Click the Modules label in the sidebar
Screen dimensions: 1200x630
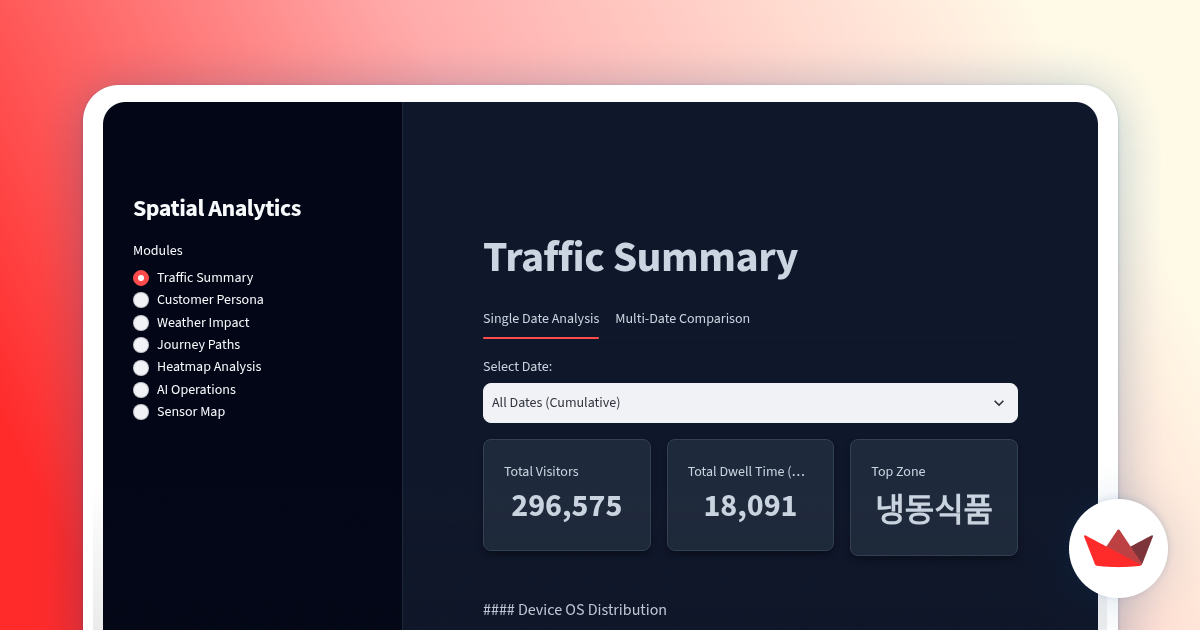coord(158,251)
